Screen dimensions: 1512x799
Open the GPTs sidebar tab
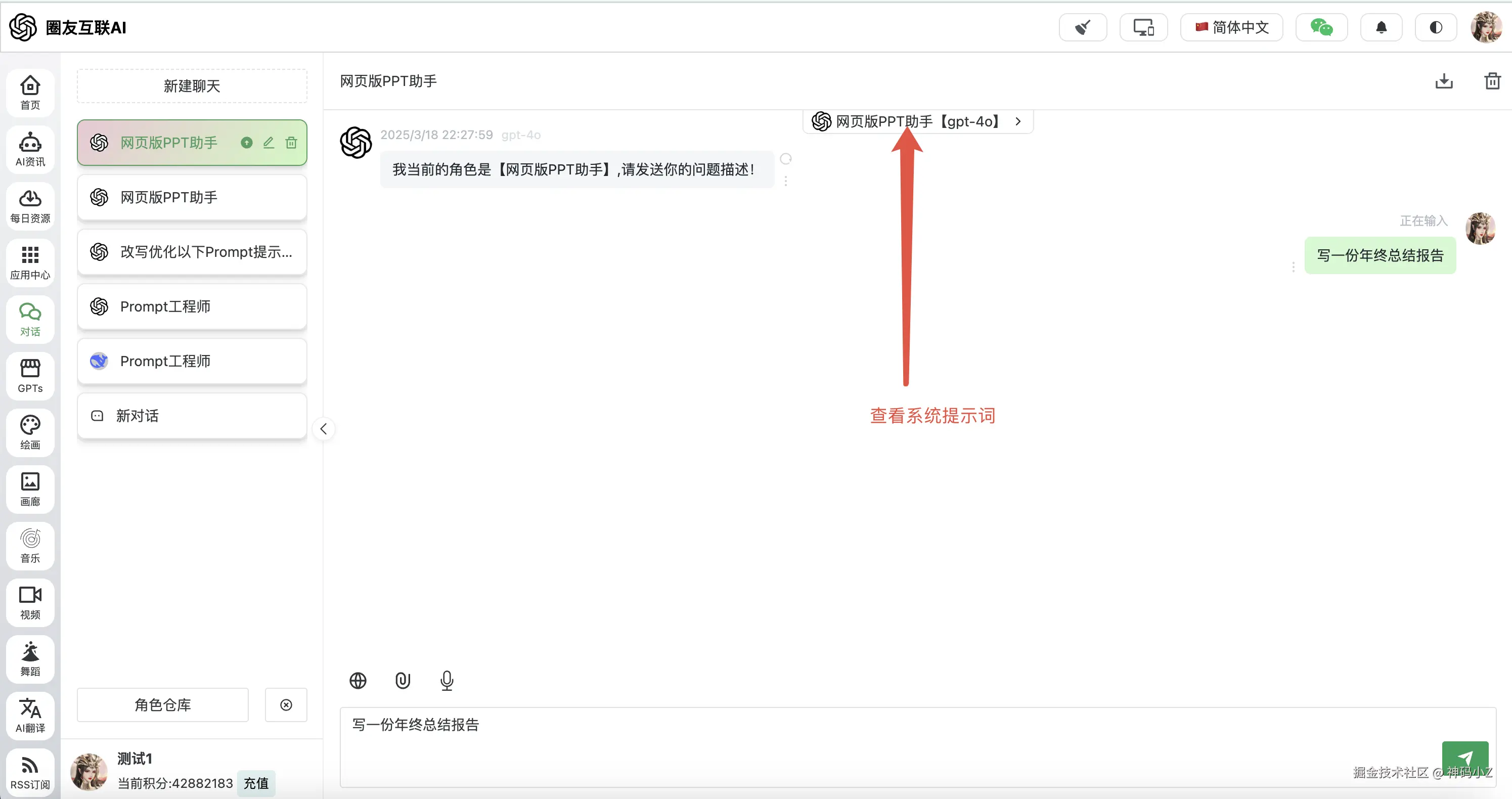pyautogui.click(x=30, y=376)
